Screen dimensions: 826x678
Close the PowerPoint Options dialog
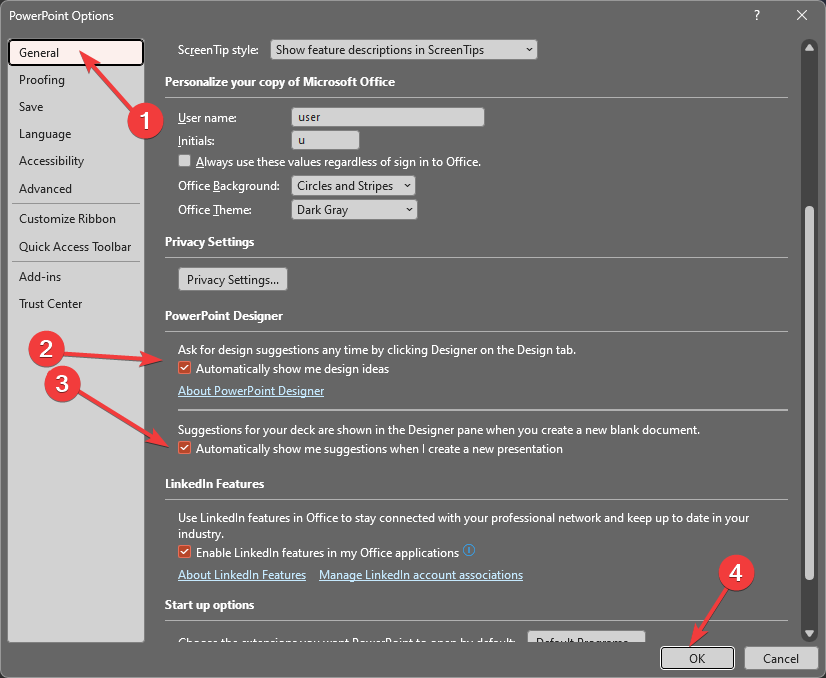802,15
